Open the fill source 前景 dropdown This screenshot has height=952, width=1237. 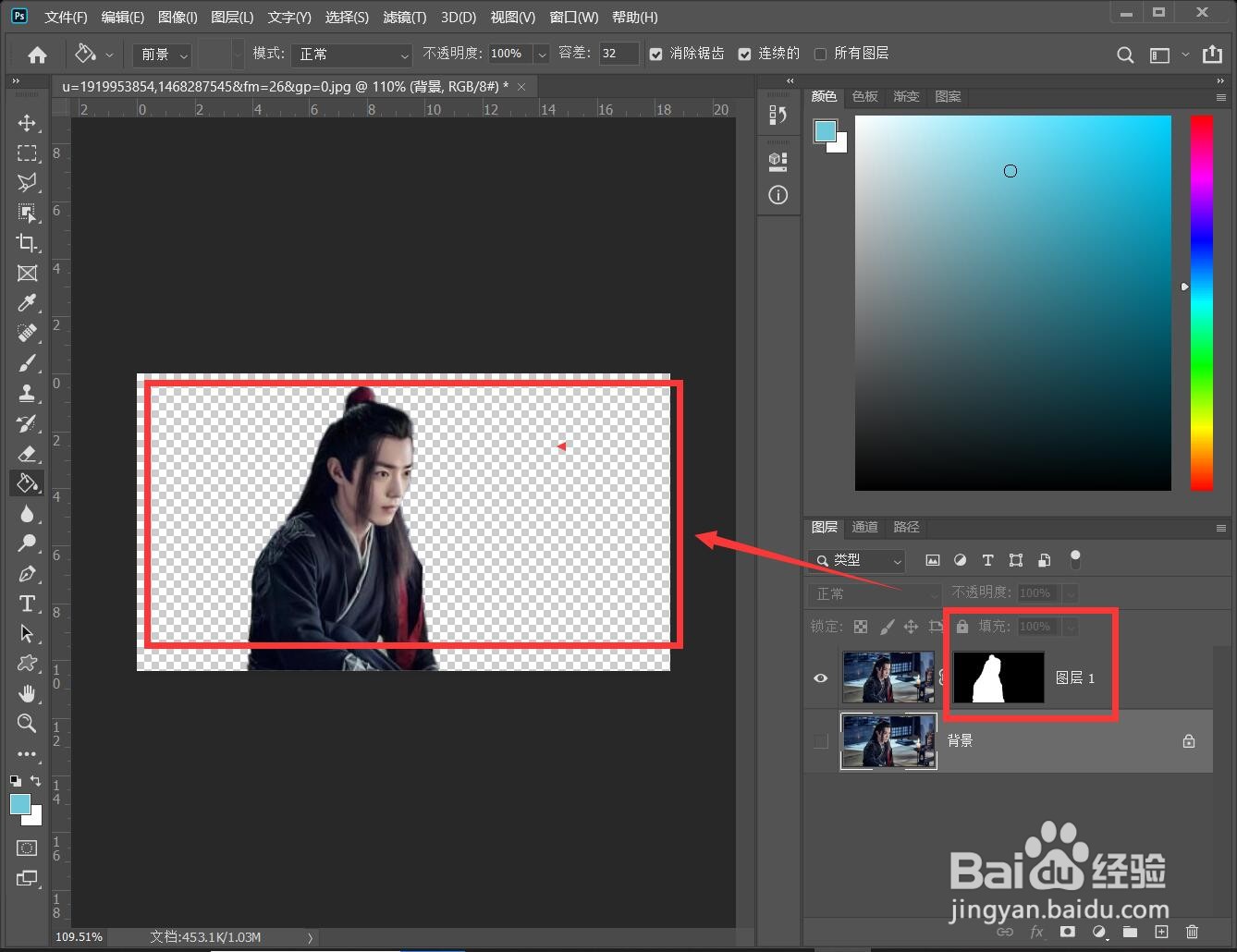tap(162, 55)
